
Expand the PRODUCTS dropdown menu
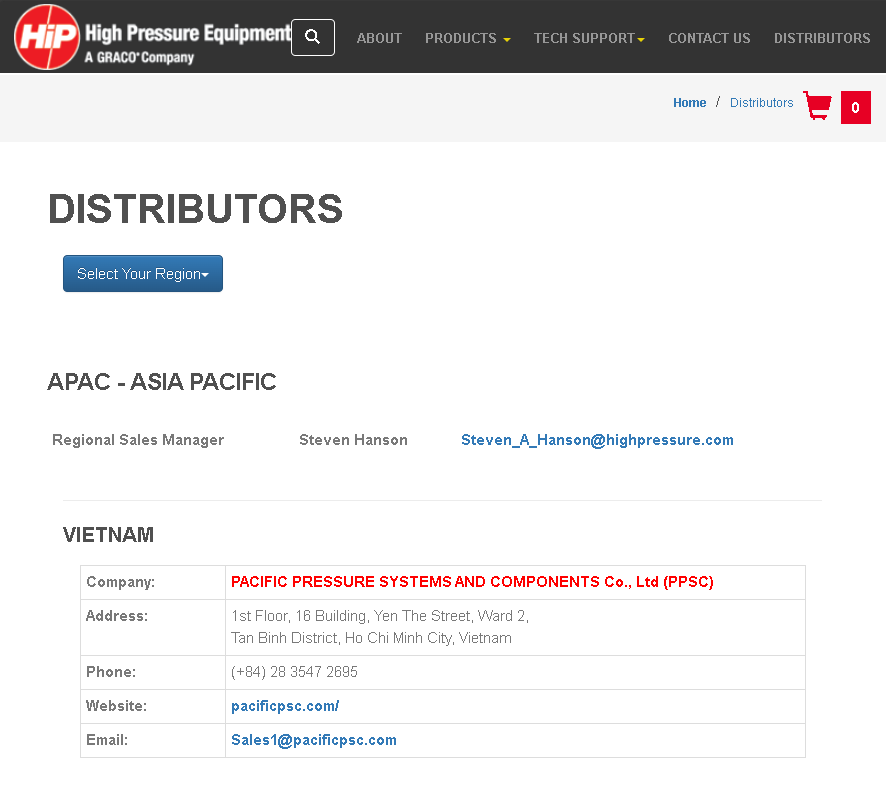467,38
